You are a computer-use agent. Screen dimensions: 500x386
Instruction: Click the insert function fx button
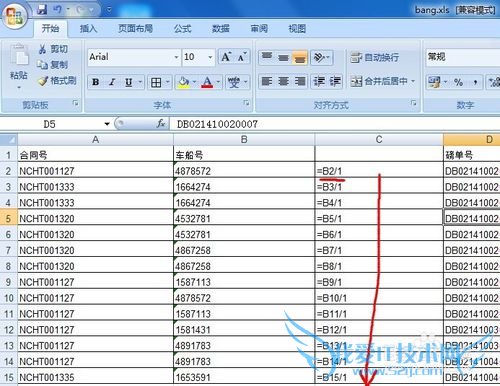click(161, 124)
